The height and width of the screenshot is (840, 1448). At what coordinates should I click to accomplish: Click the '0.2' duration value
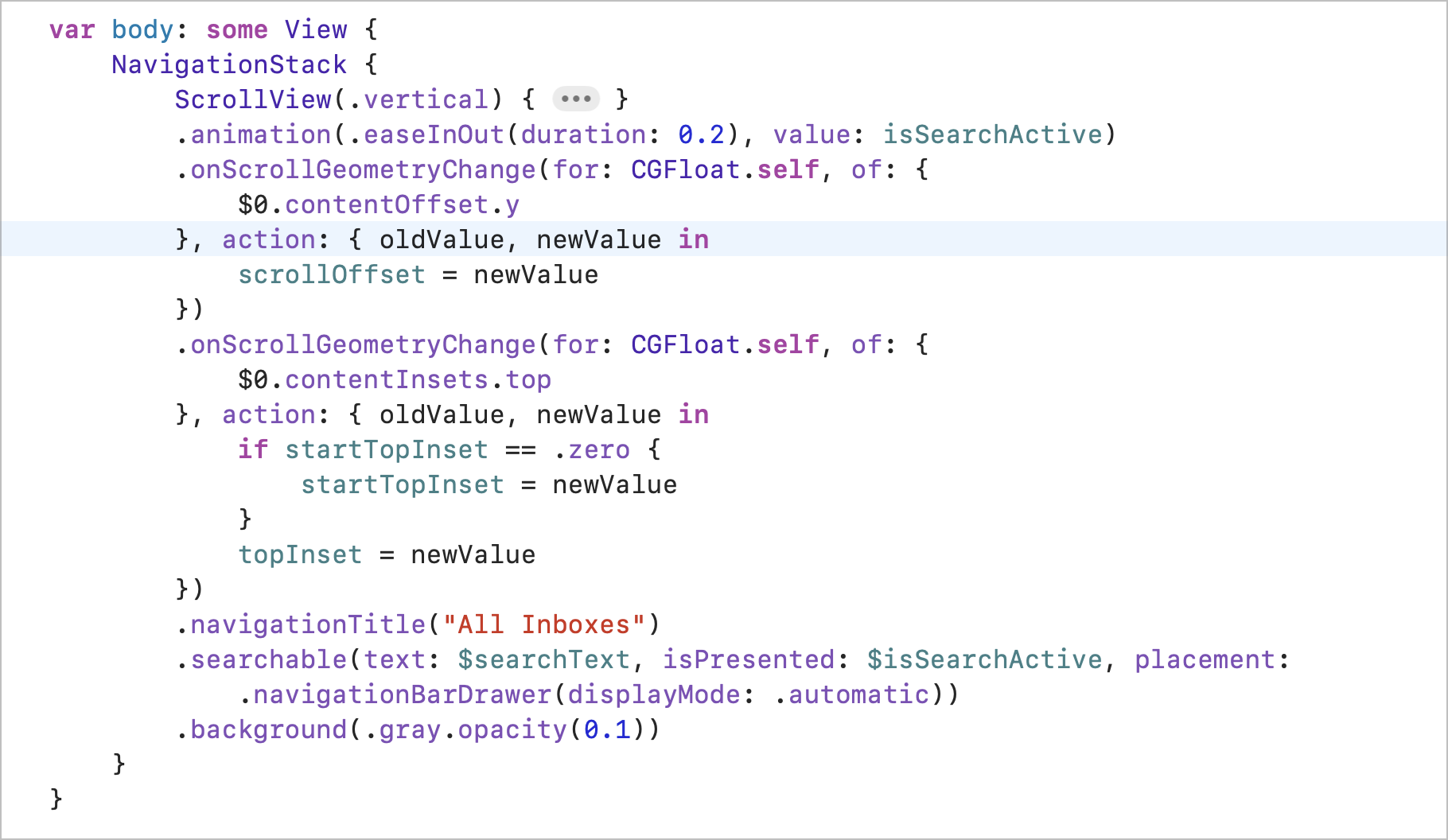(x=702, y=134)
